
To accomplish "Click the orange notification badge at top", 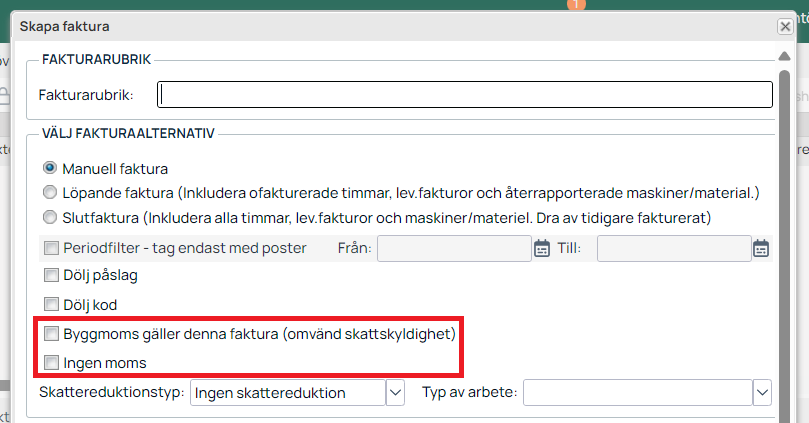I will pyautogui.click(x=576, y=5).
